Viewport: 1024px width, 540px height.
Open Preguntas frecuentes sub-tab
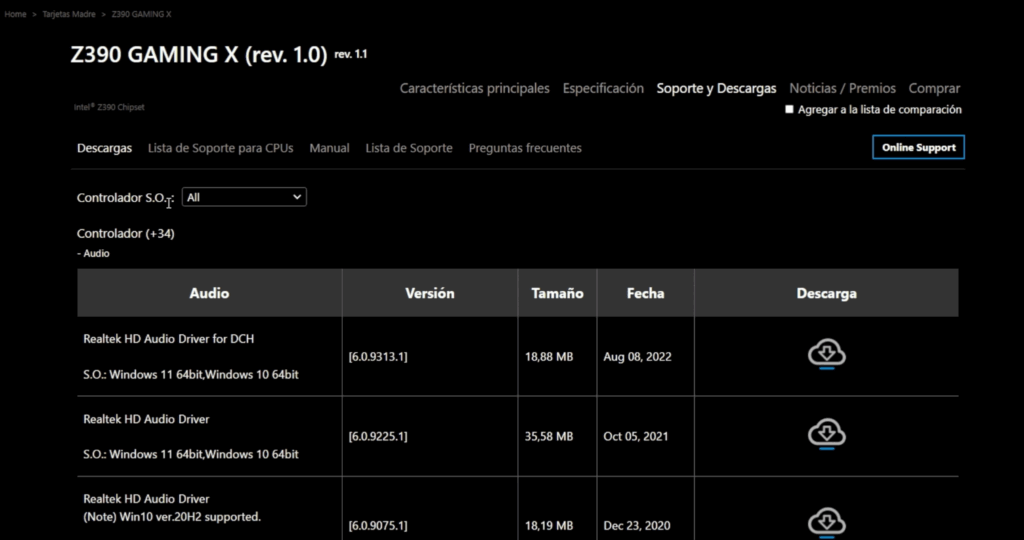pos(525,148)
